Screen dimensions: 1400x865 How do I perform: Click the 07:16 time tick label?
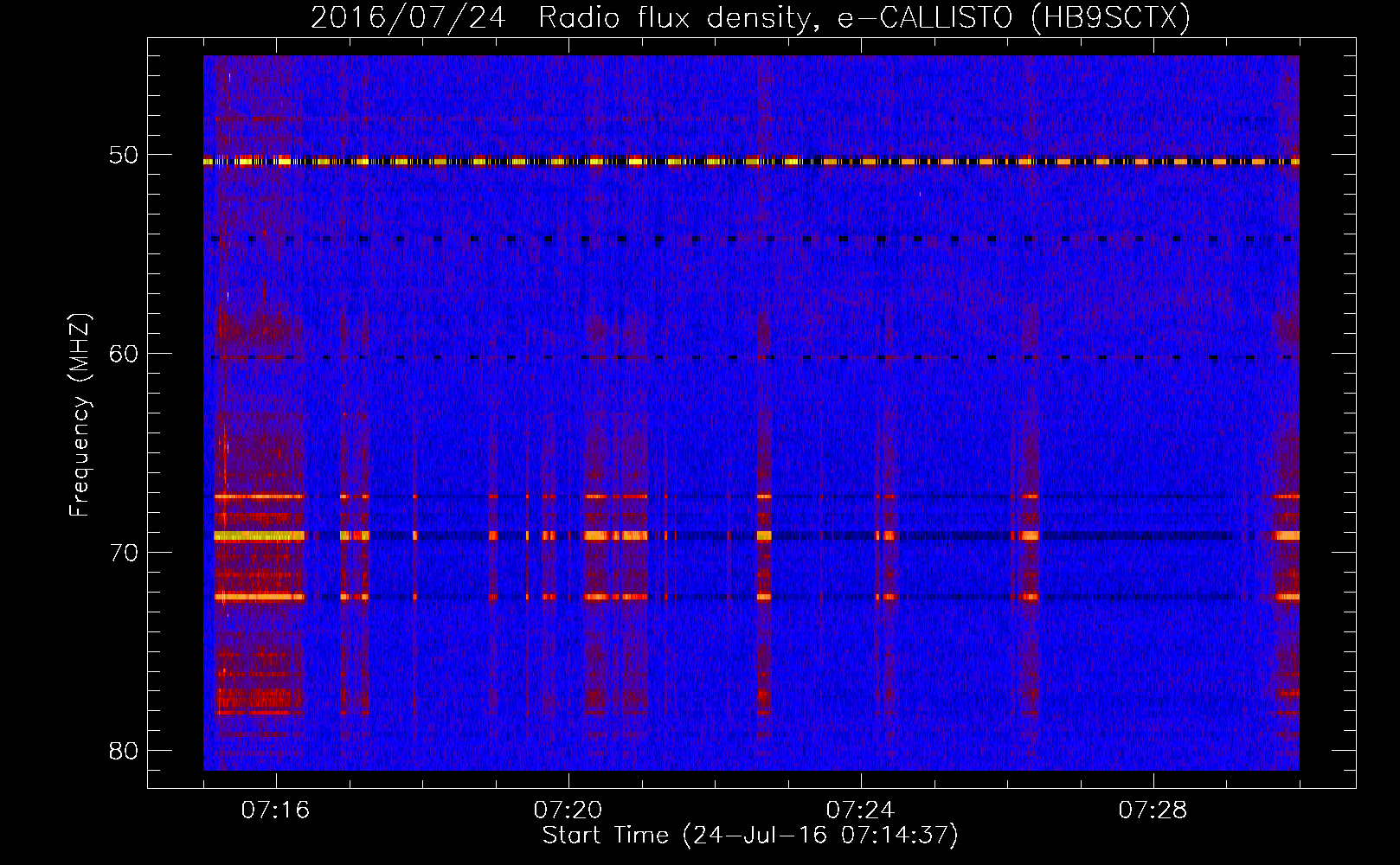pos(275,811)
